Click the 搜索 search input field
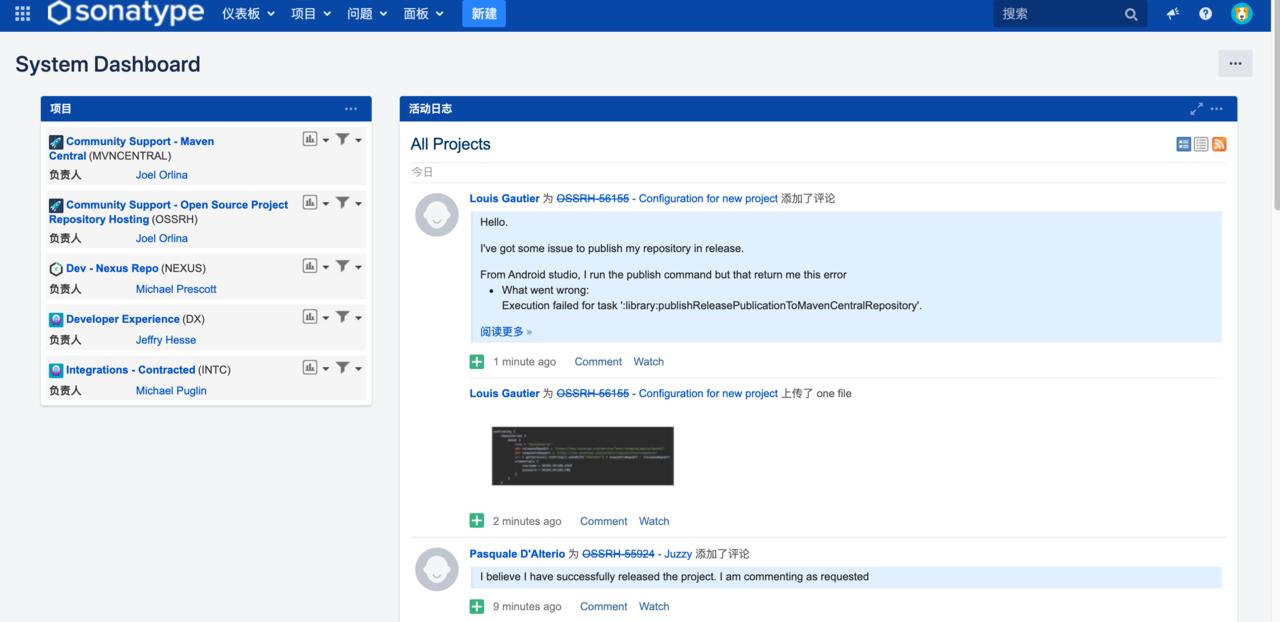 (x=1058, y=14)
